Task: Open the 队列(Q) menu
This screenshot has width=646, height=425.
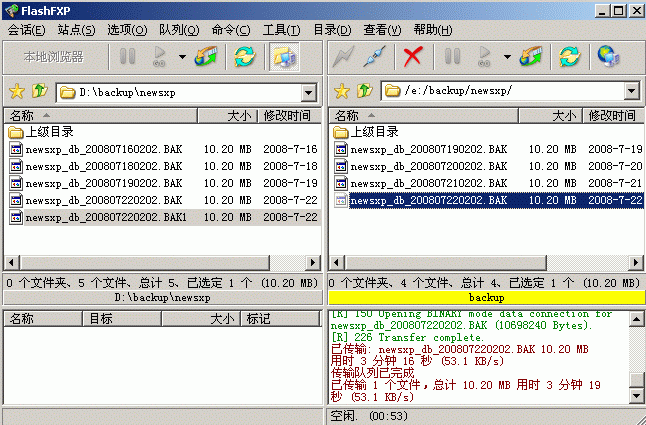Action: [179, 30]
